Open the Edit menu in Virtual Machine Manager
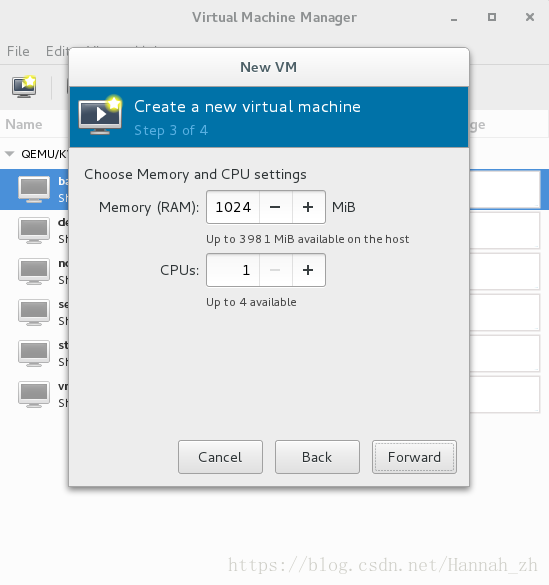The image size is (549, 585). point(57,51)
